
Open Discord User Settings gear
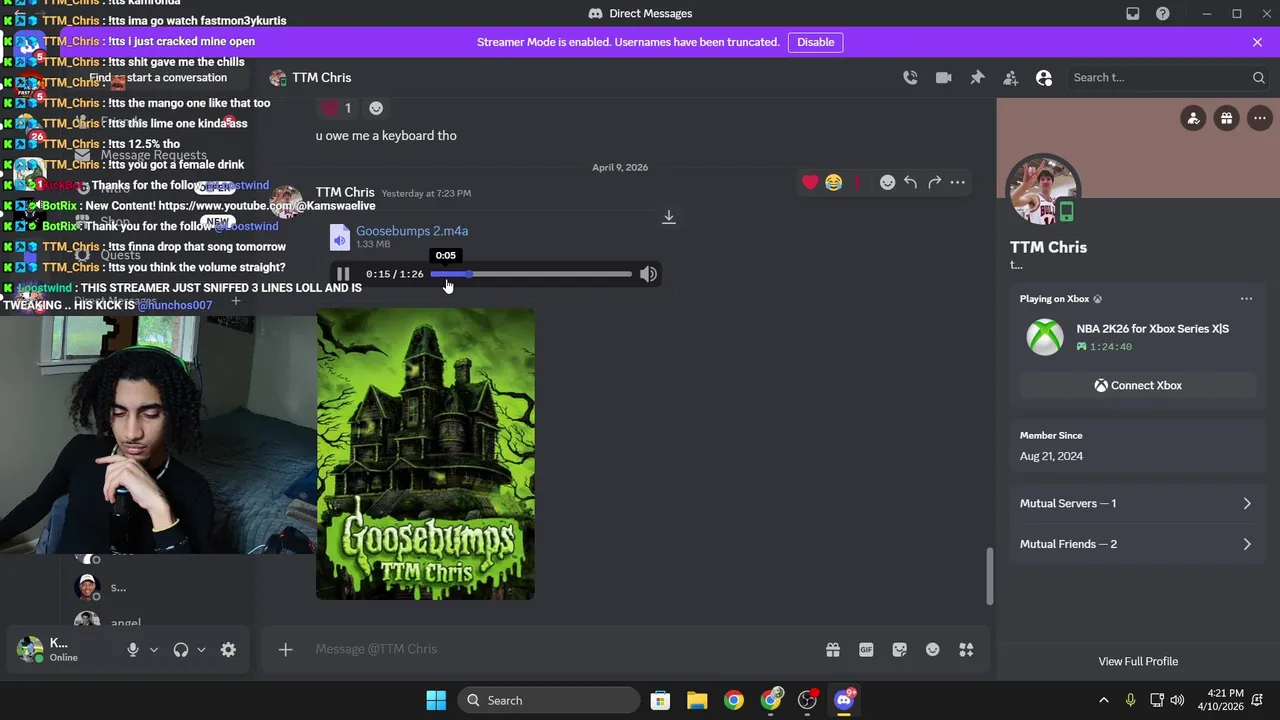pos(228,649)
